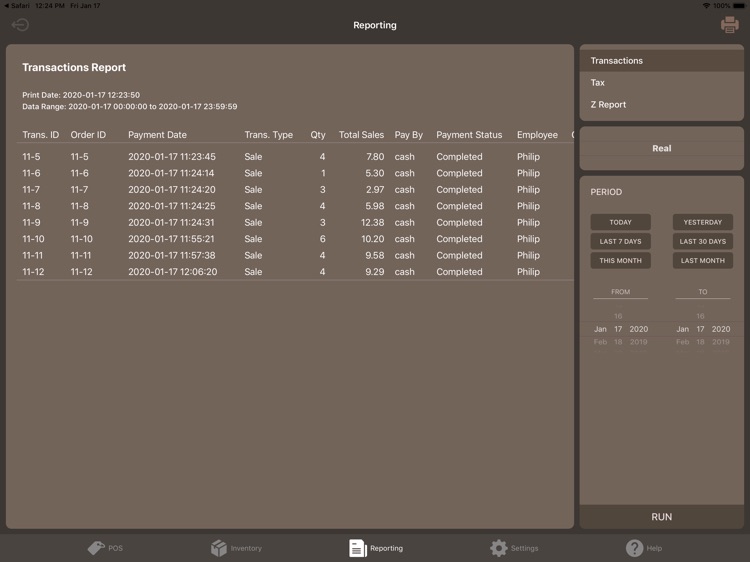Select transaction row 11-5

coord(295,157)
